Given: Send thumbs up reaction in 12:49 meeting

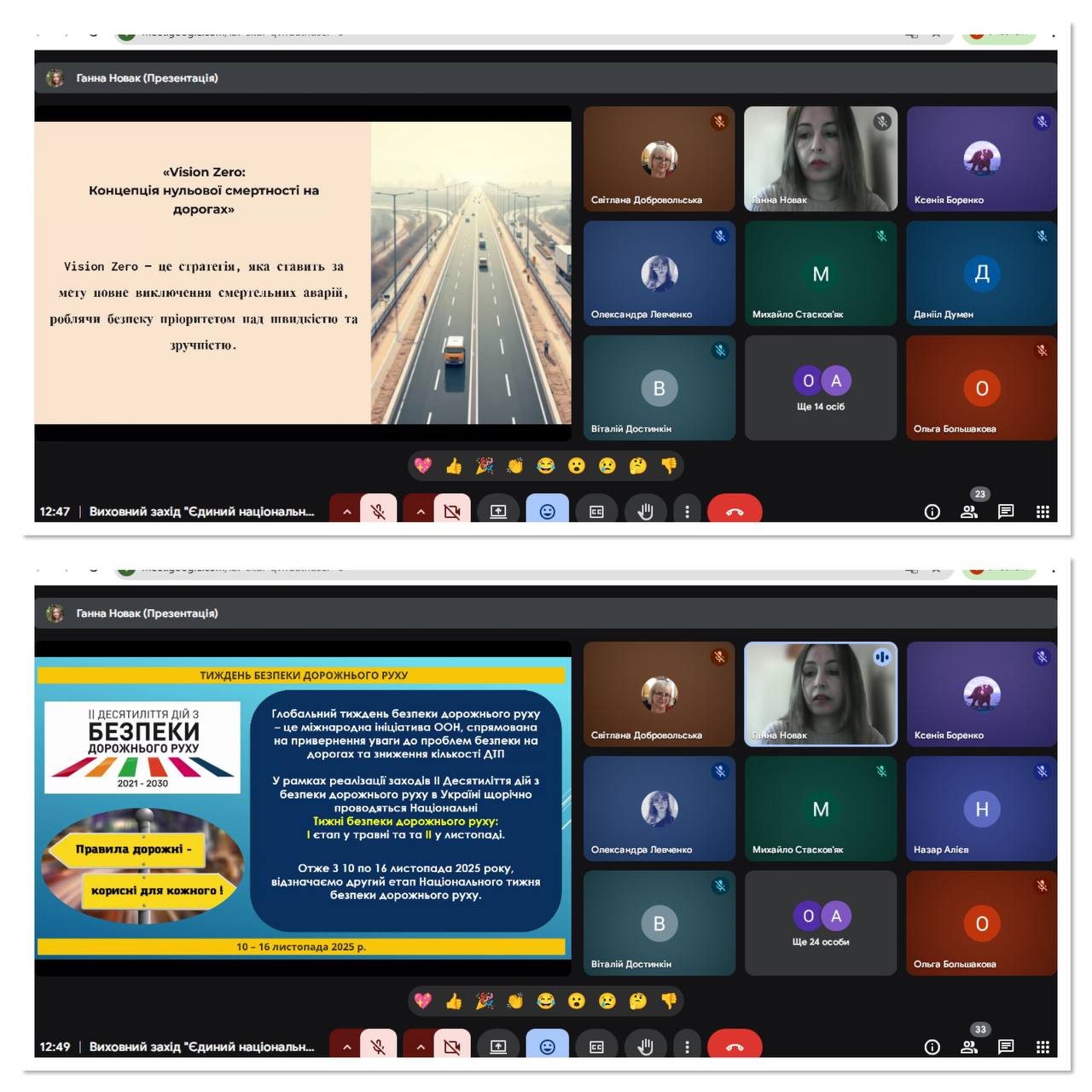Looking at the screenshot, I should [454, 1001].
